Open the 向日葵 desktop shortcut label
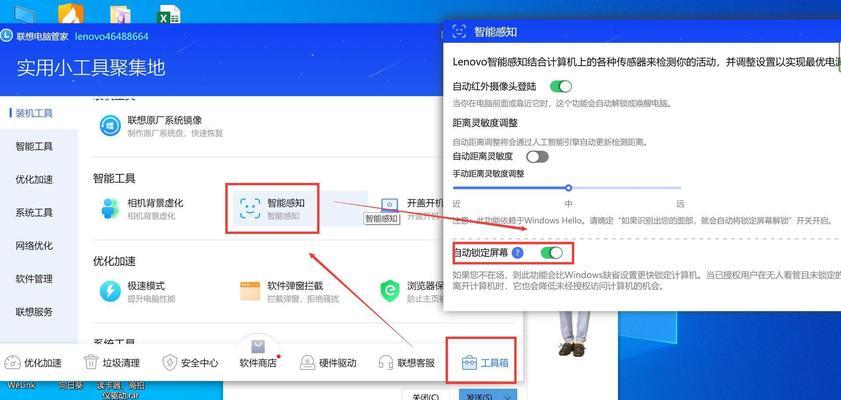 [x=70, y=385]
